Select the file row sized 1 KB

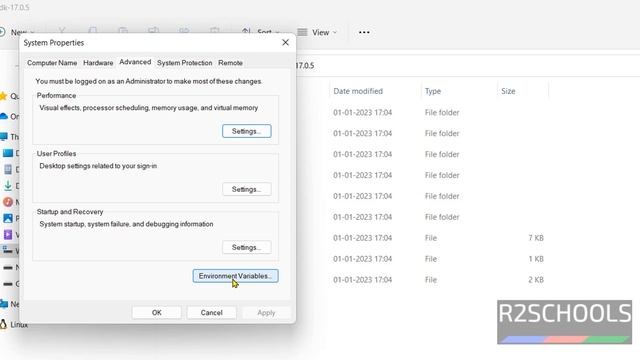(x=438, y=259)
